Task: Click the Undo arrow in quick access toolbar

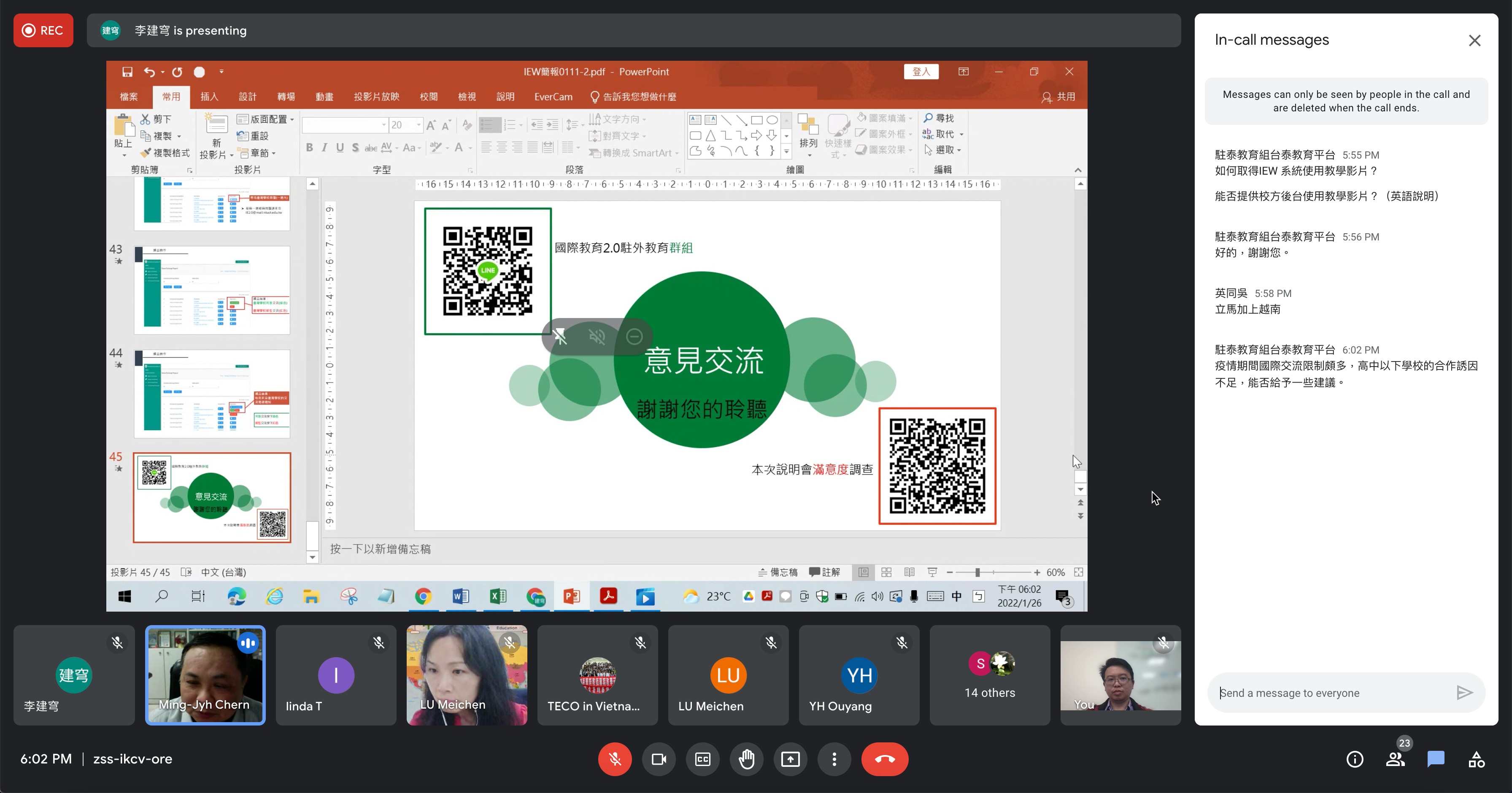Action: (x=149, y=72)
